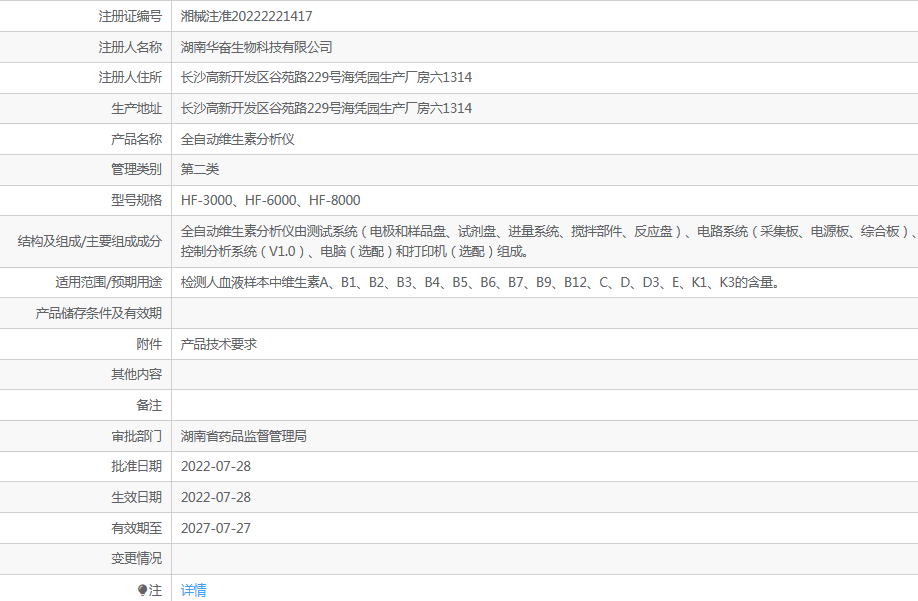The height and width of the screenshot is (601, 918).
Task: Click the 产品储存条件及有效期 label
Action: point(98,313)
